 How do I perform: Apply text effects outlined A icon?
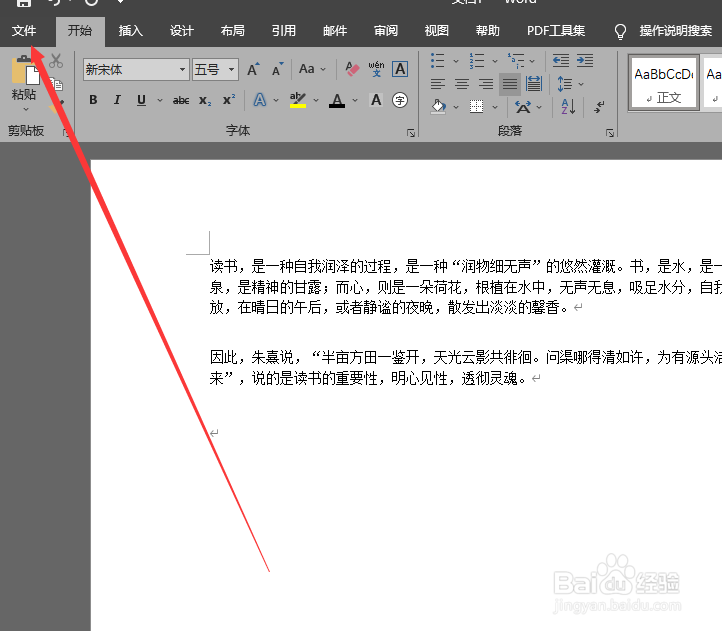260,100
